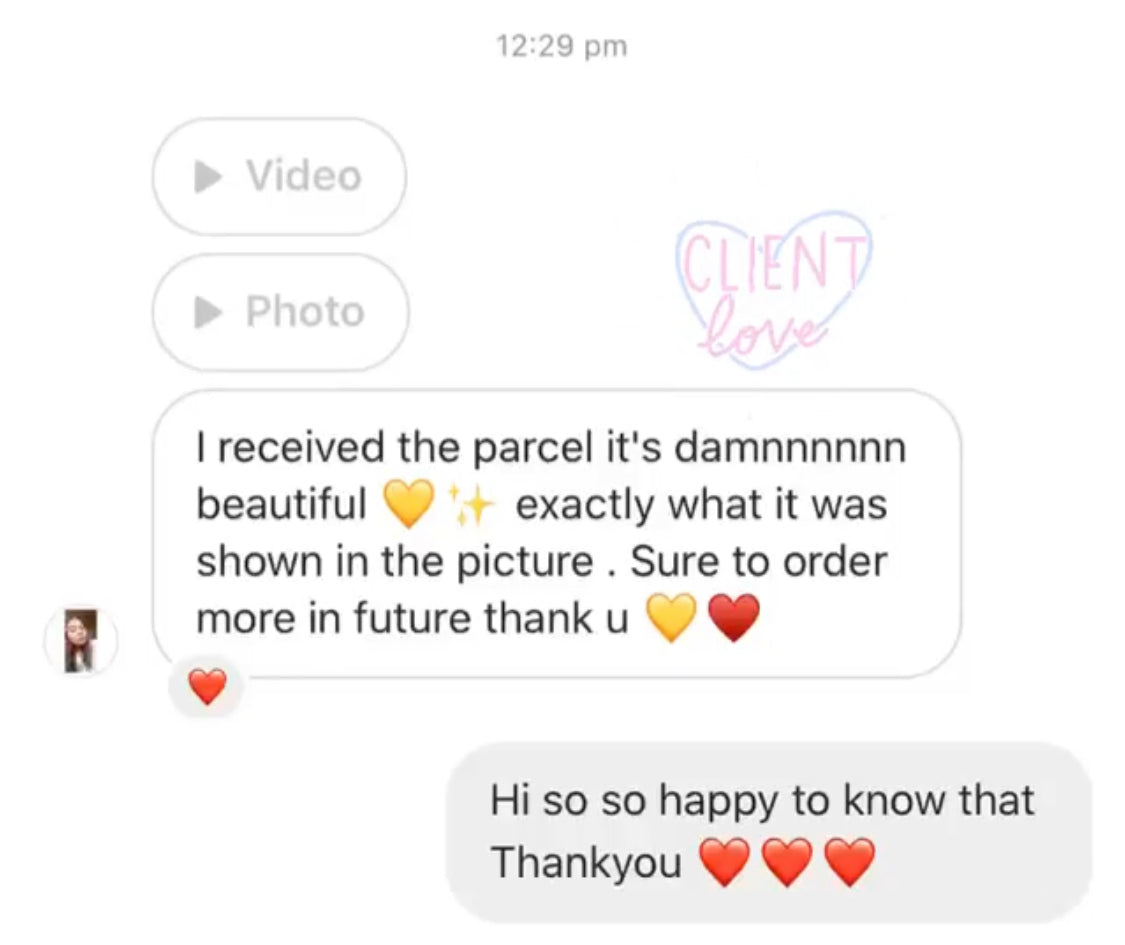Click the 12:29 pm timestamp

(x=562, y=47)
